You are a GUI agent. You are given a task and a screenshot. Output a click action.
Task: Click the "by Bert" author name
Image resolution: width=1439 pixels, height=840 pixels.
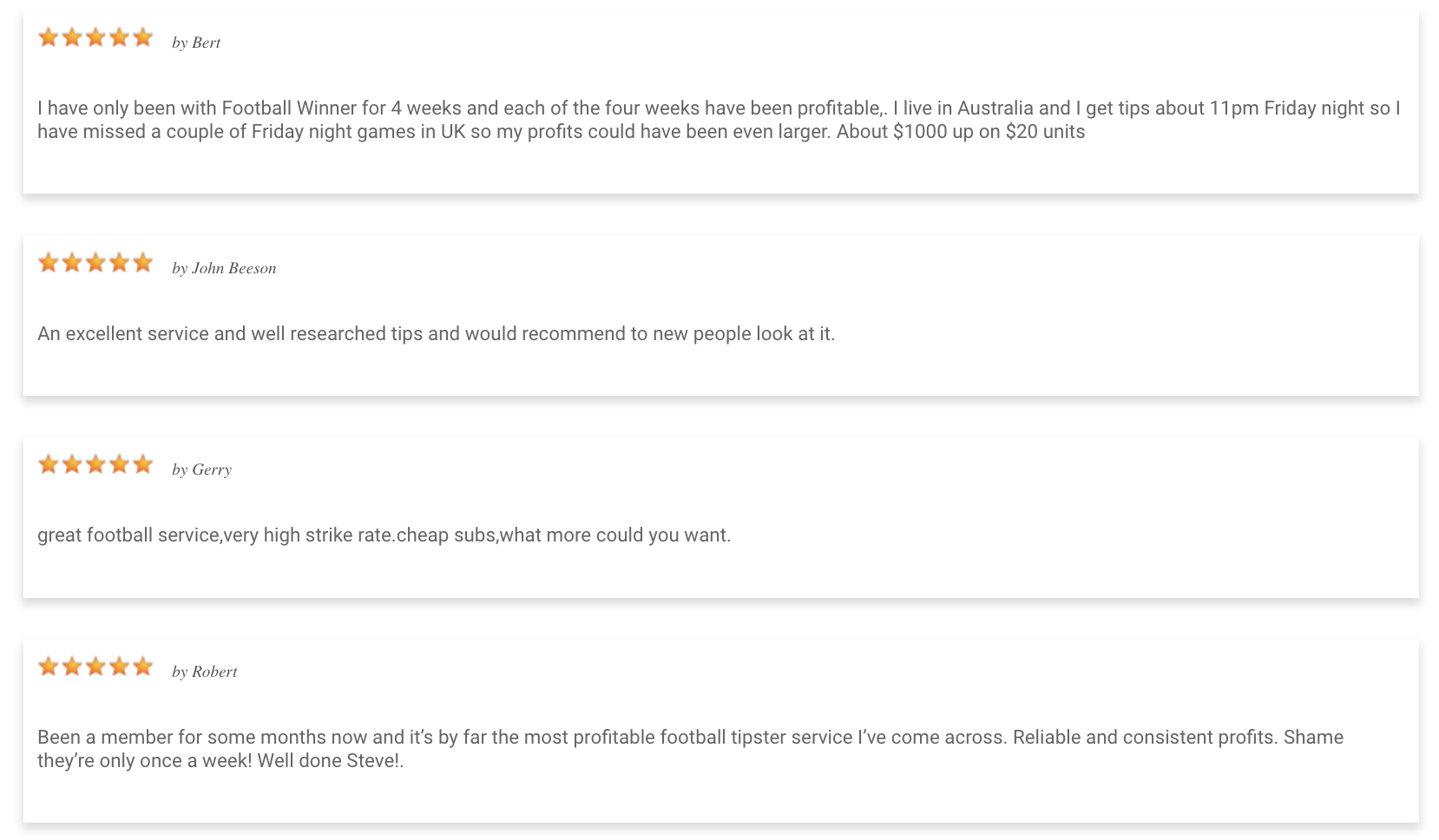point(196,43)
